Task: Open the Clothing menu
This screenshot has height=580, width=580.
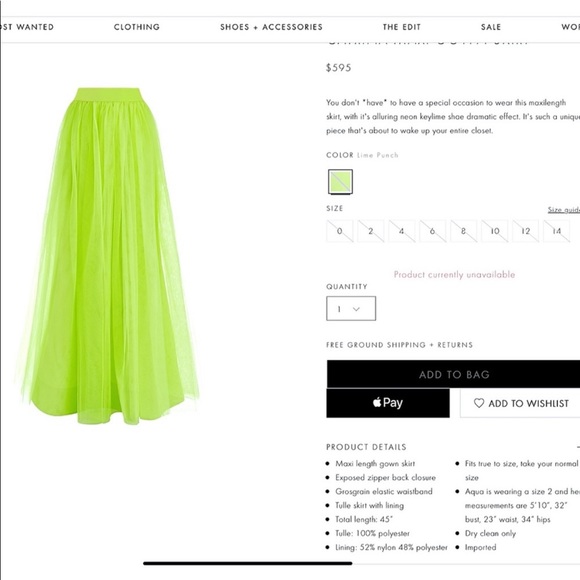Action: click(136, 27)
